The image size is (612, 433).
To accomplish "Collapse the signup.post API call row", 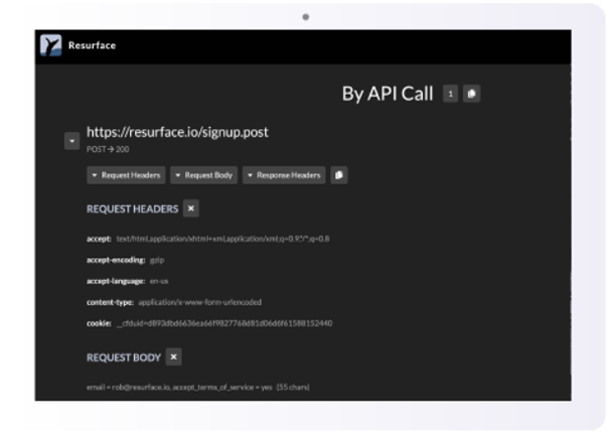I will coord(72,141).
